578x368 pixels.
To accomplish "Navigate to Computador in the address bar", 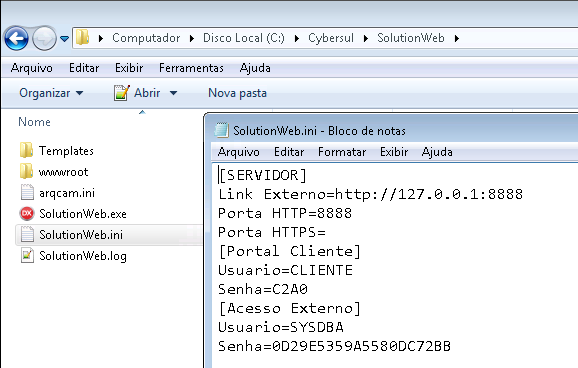I will pos(146,38).
